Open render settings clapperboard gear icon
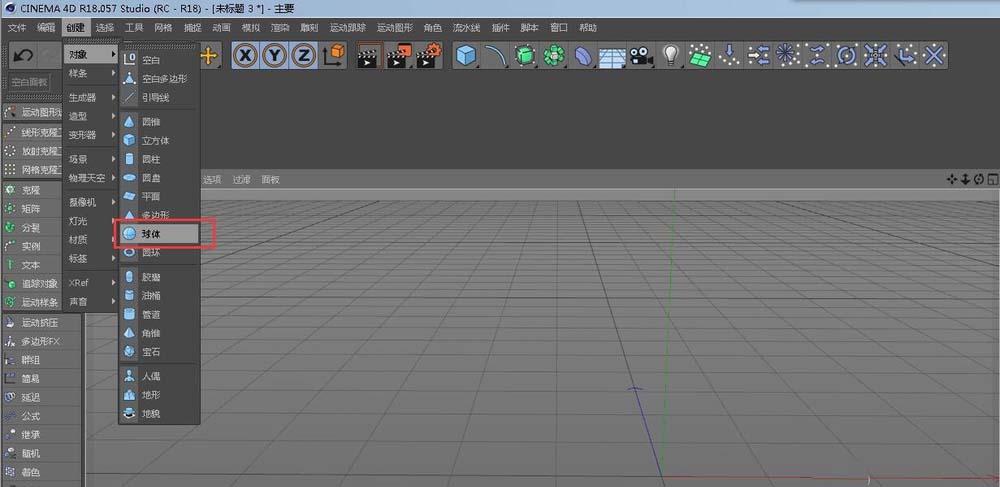The width and height of the screenshot is (1000, 487). 430,56
